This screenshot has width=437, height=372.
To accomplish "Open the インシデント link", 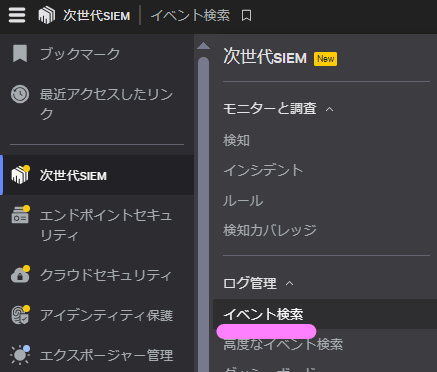I will [x=263, y=170].
